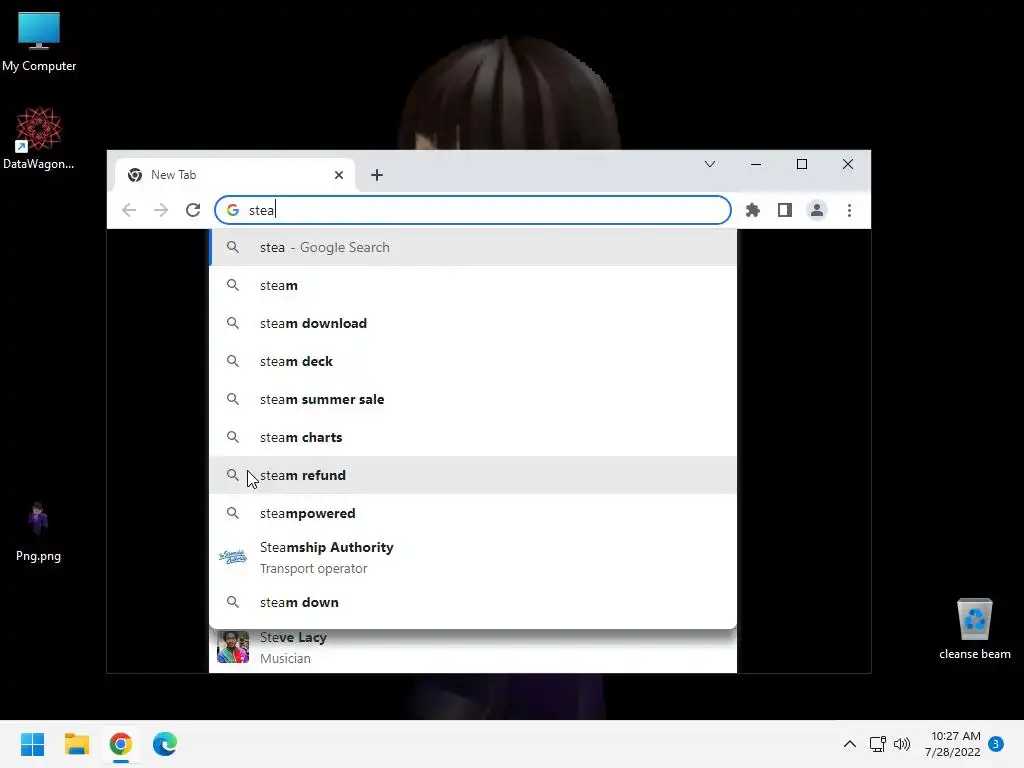Select the New Tab tab
This screenshot has width=1024, height=768.
point(235,175)
